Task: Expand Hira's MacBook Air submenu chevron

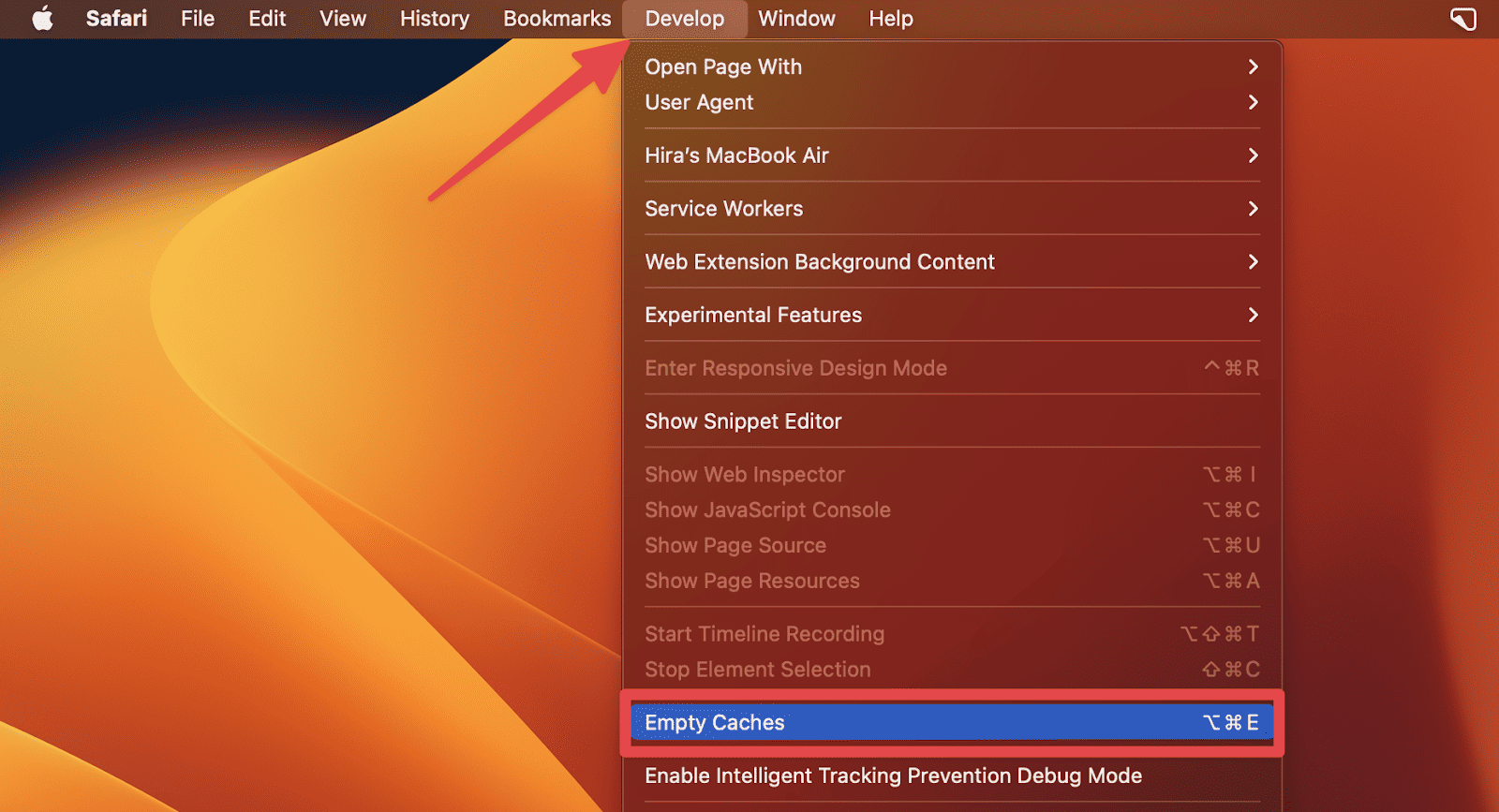Action: coord(1253,155)
